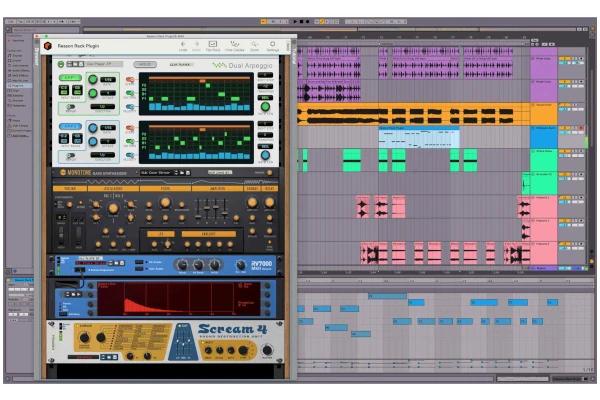Click the Record button in Ableton transport
Image resolution: width=600 pixels, height=400 pixels.
pos(307,22)
